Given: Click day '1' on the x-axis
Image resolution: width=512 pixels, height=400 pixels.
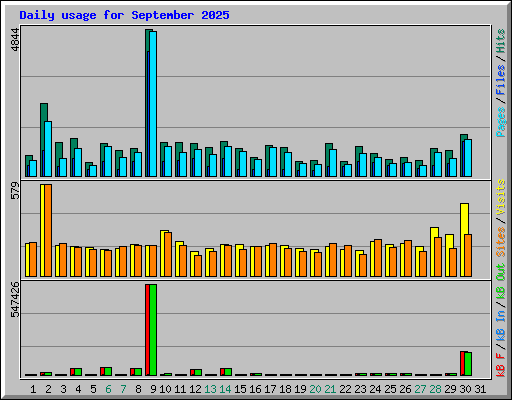Looking at the screenshot, I should coord(33,389).
